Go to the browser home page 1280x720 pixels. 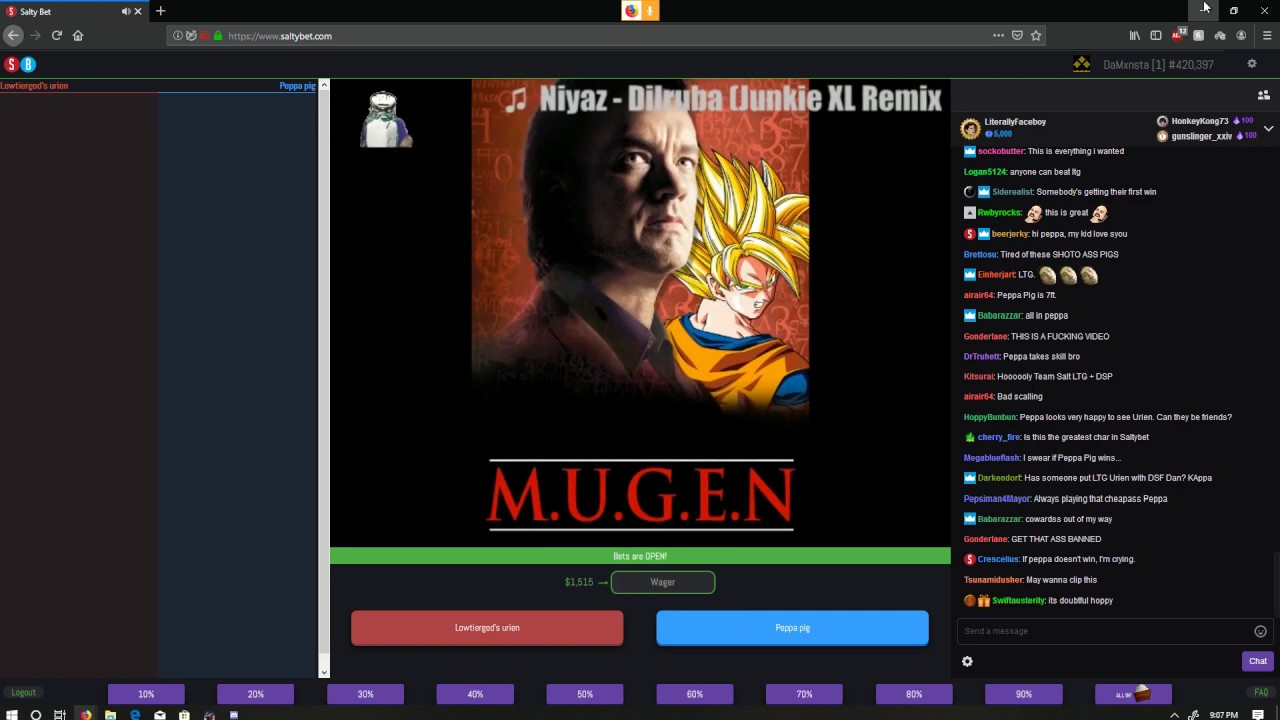pos(78,35)
